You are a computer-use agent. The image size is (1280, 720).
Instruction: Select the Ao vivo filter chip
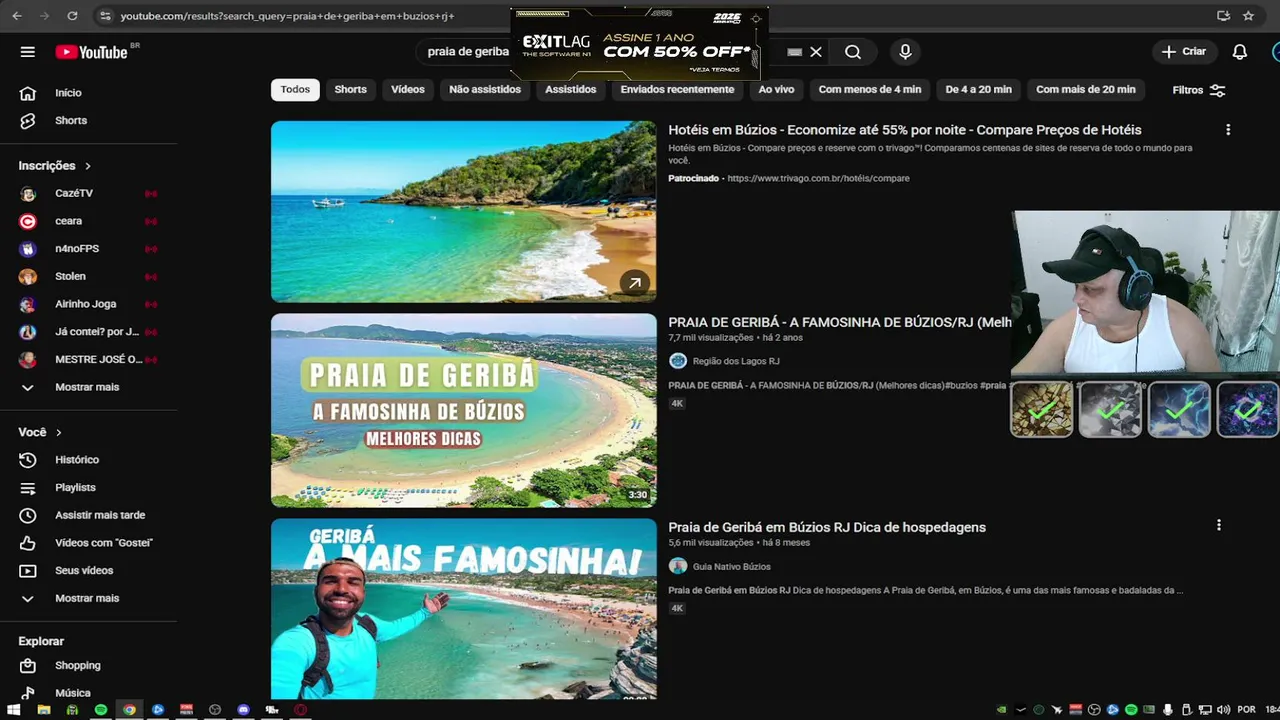pos(776,90)
